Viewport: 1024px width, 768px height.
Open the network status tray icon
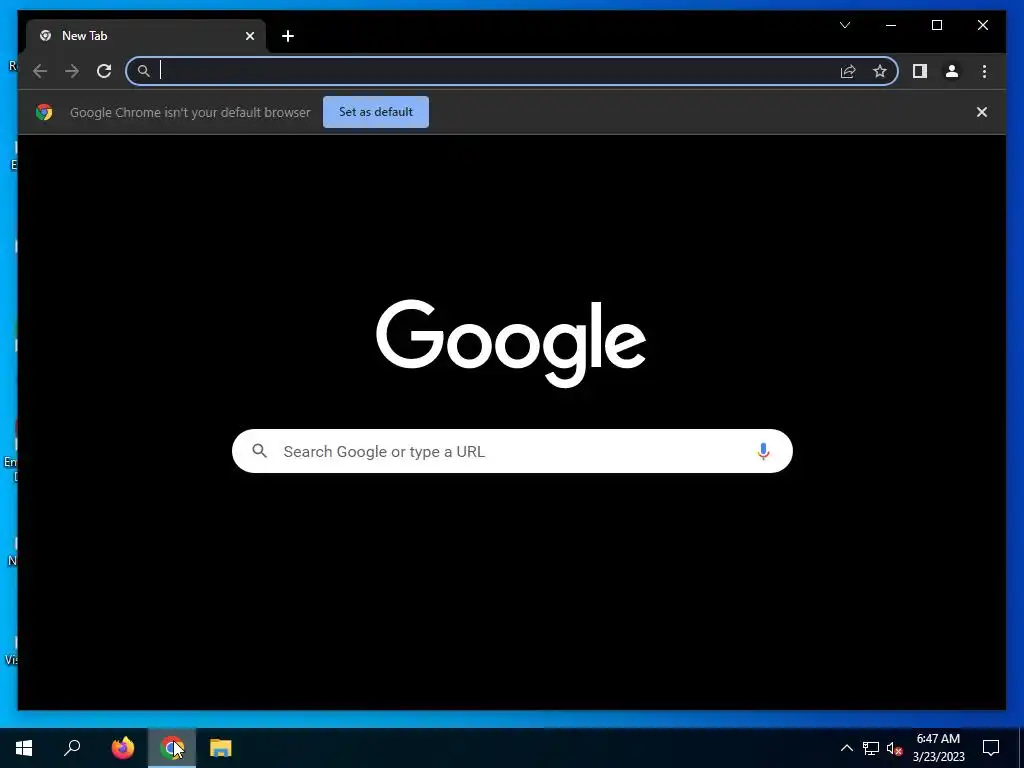(x=871, y=748)
